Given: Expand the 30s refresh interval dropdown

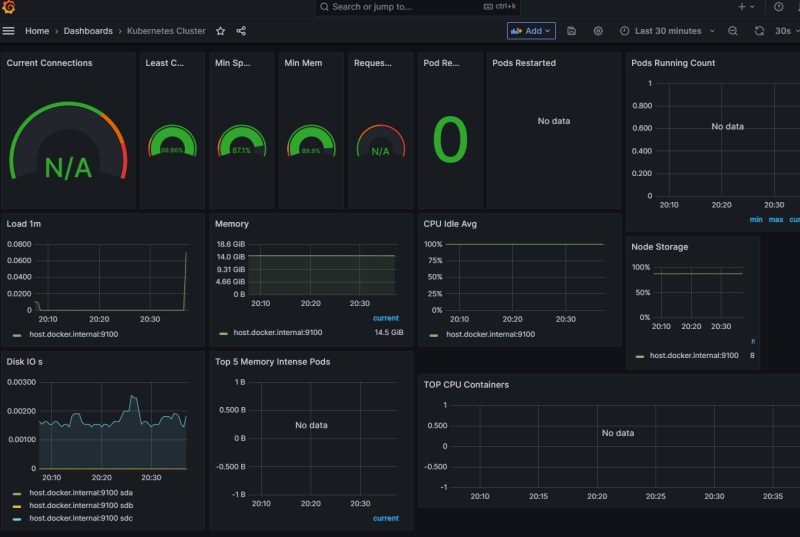Looking at the screenshot, I should pyautogui.click(x=786, y=31).
